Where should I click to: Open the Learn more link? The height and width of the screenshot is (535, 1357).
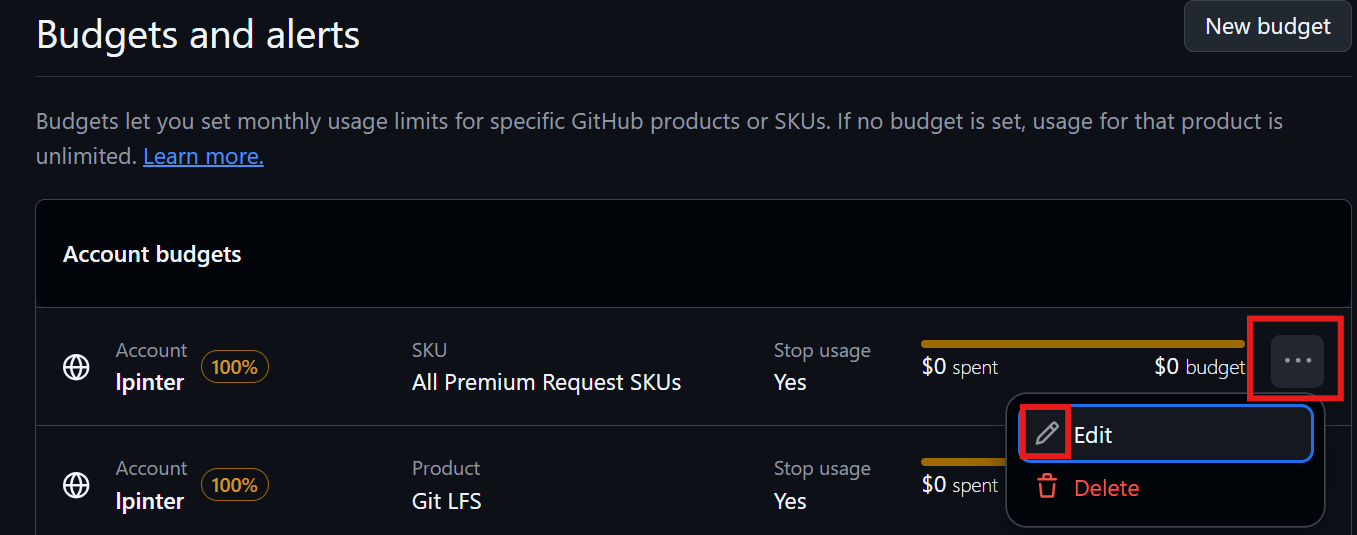coord(203,157)
